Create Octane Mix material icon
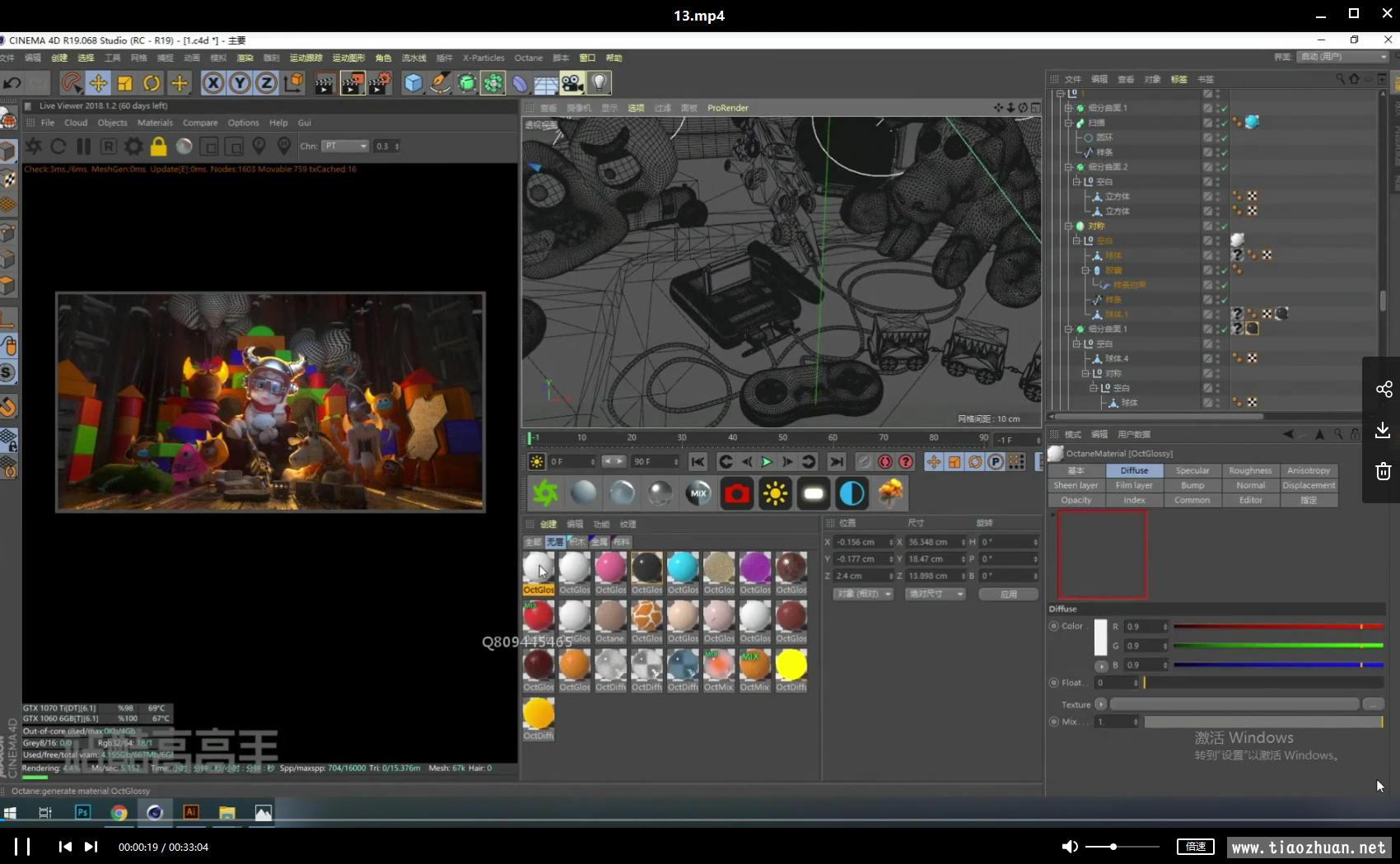 tap(699, 493)
